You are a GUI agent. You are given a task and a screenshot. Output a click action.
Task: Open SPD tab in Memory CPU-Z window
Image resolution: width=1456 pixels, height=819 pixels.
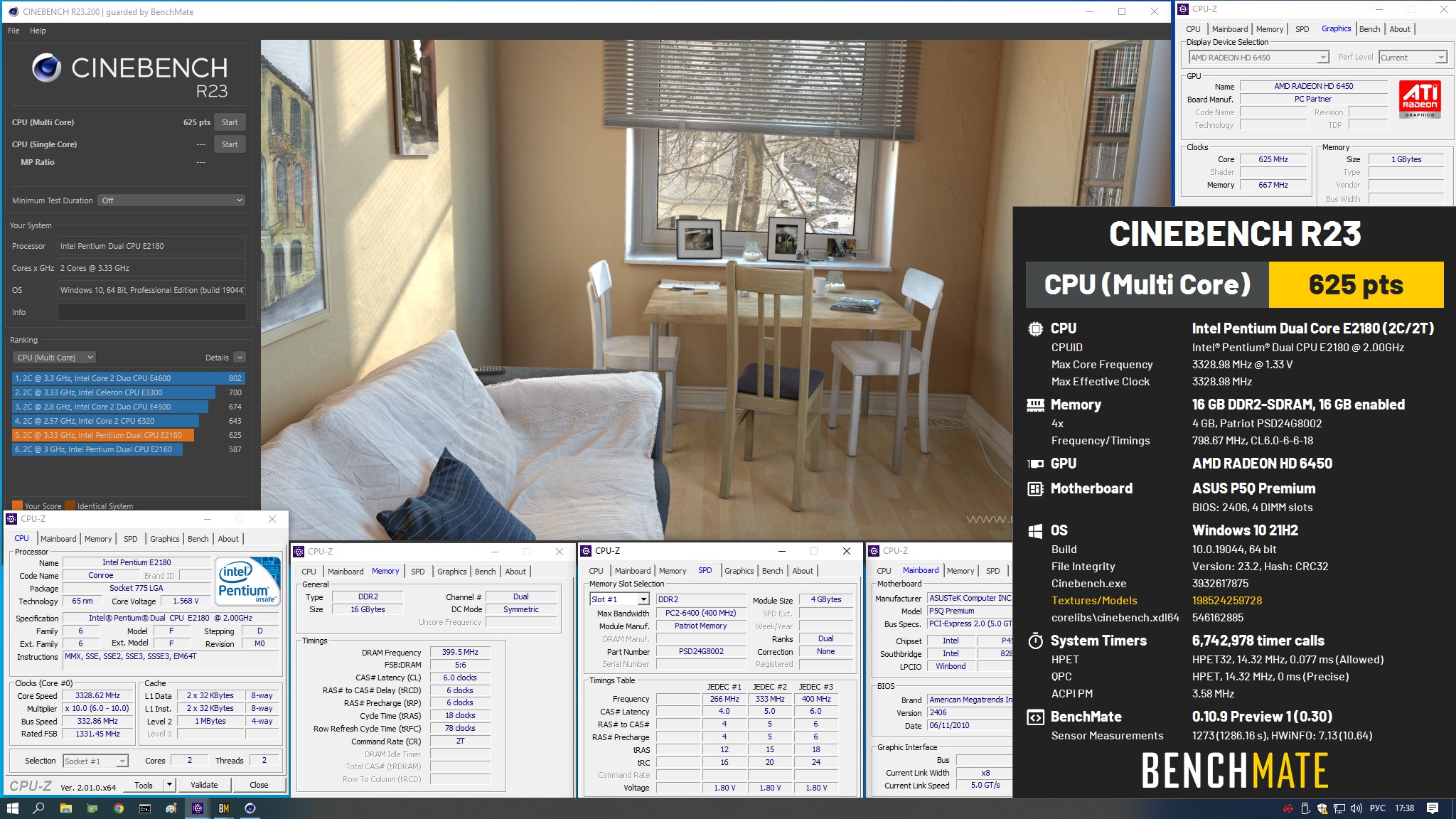418,572
